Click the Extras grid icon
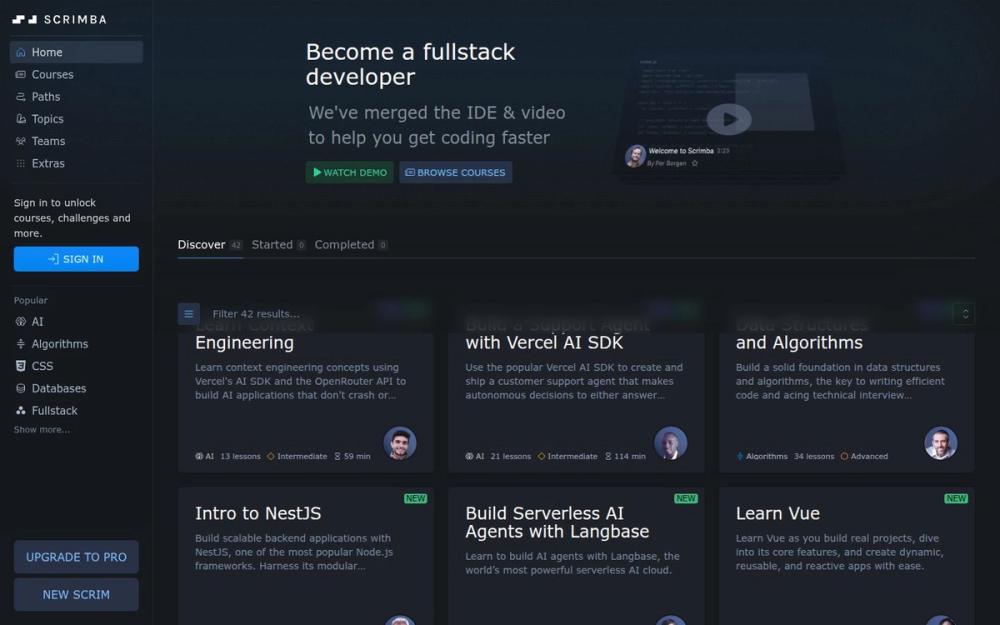 coord(21,164)
